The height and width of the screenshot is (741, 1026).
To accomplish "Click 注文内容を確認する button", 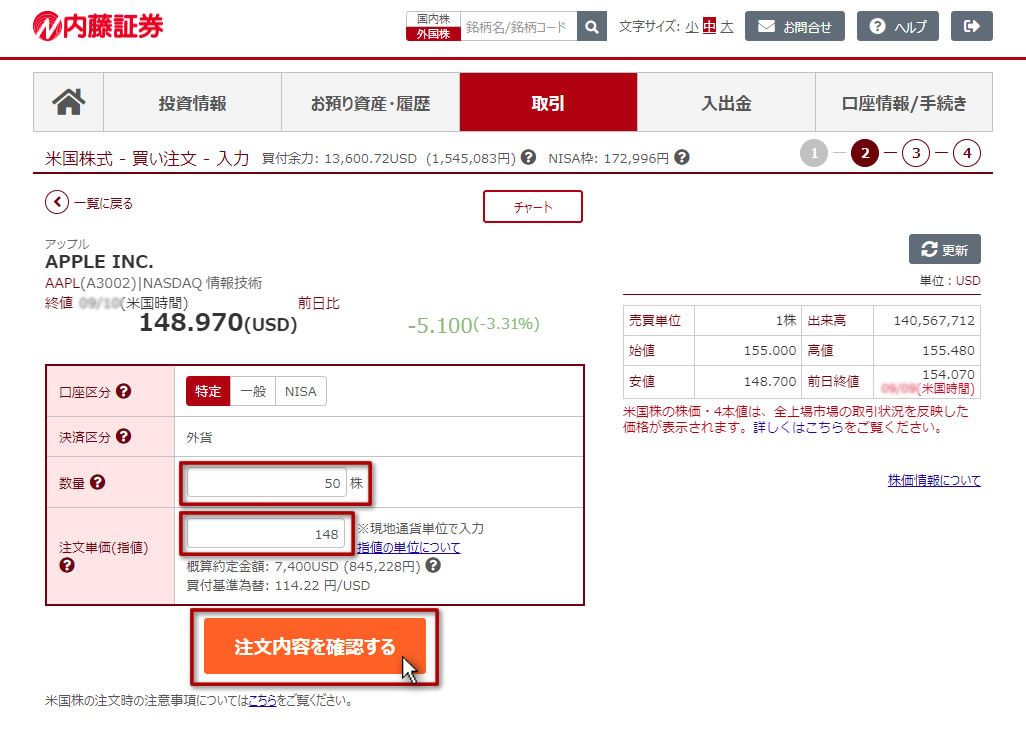I will (315, 646).
